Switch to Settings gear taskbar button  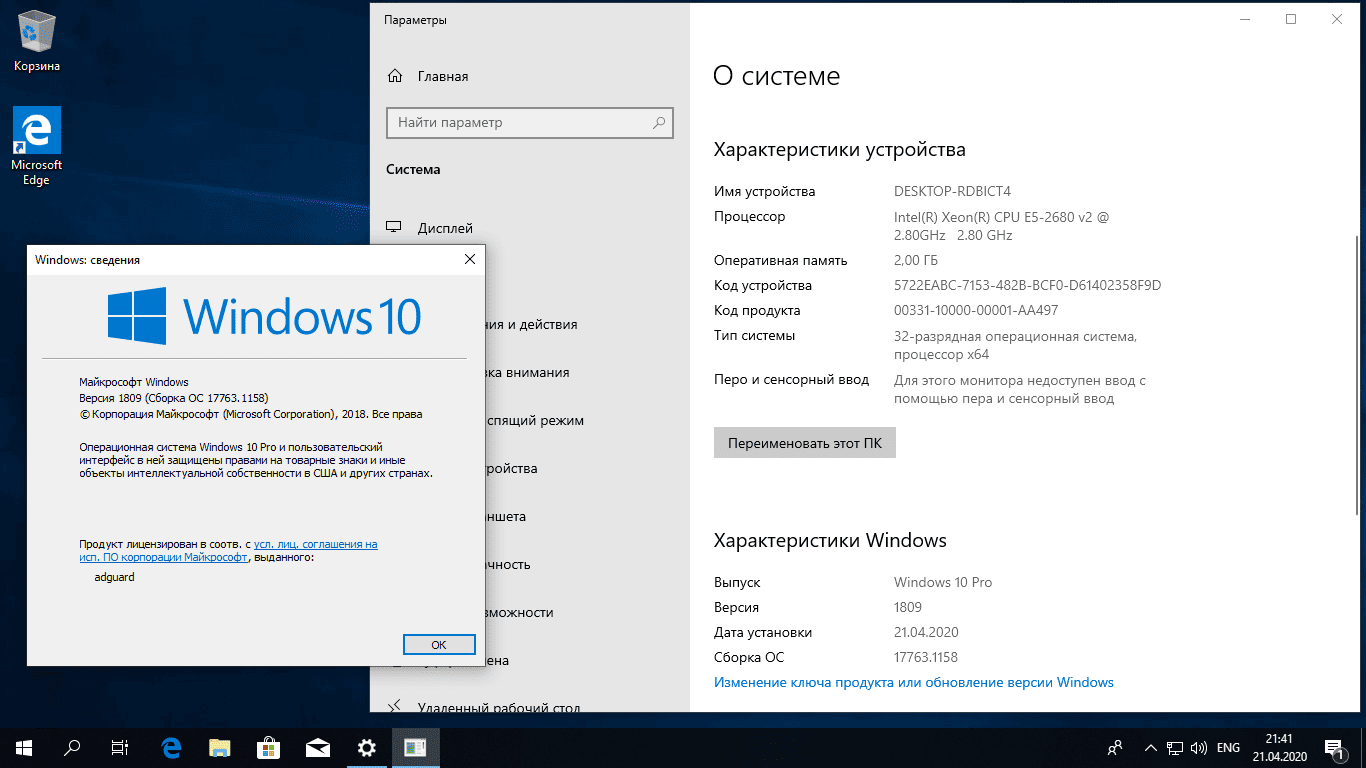(367, 747)
